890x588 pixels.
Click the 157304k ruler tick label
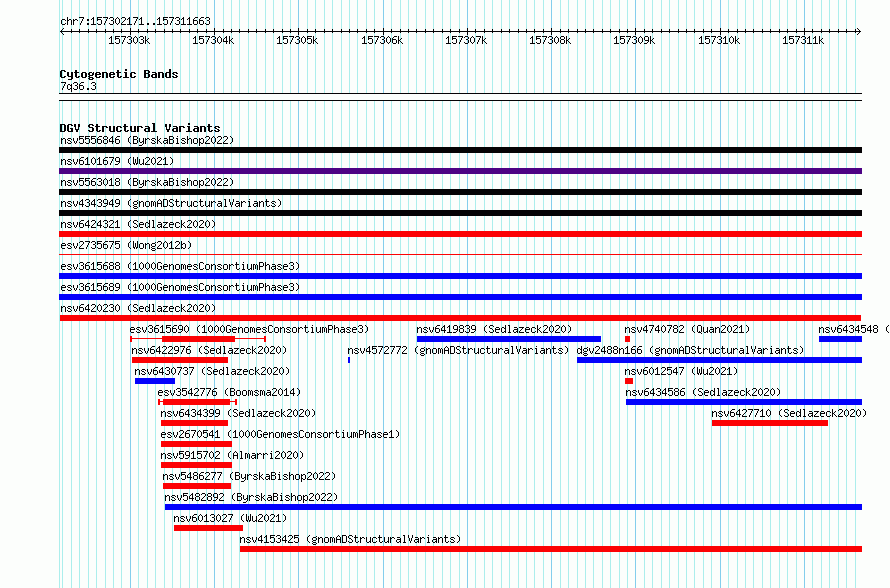pos(213,40)
